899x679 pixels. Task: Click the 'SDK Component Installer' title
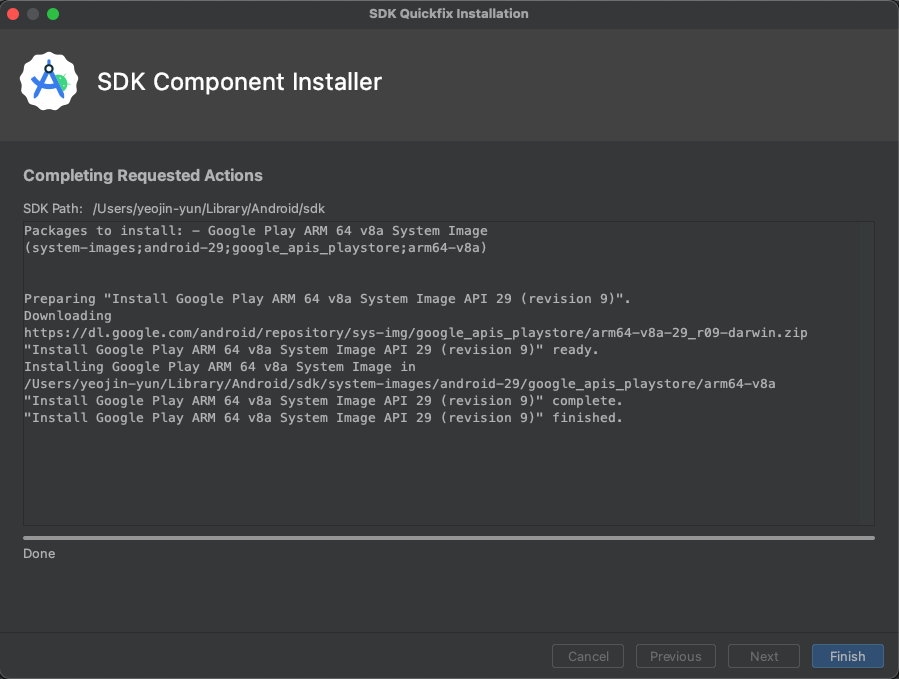[x=239, y=81]
